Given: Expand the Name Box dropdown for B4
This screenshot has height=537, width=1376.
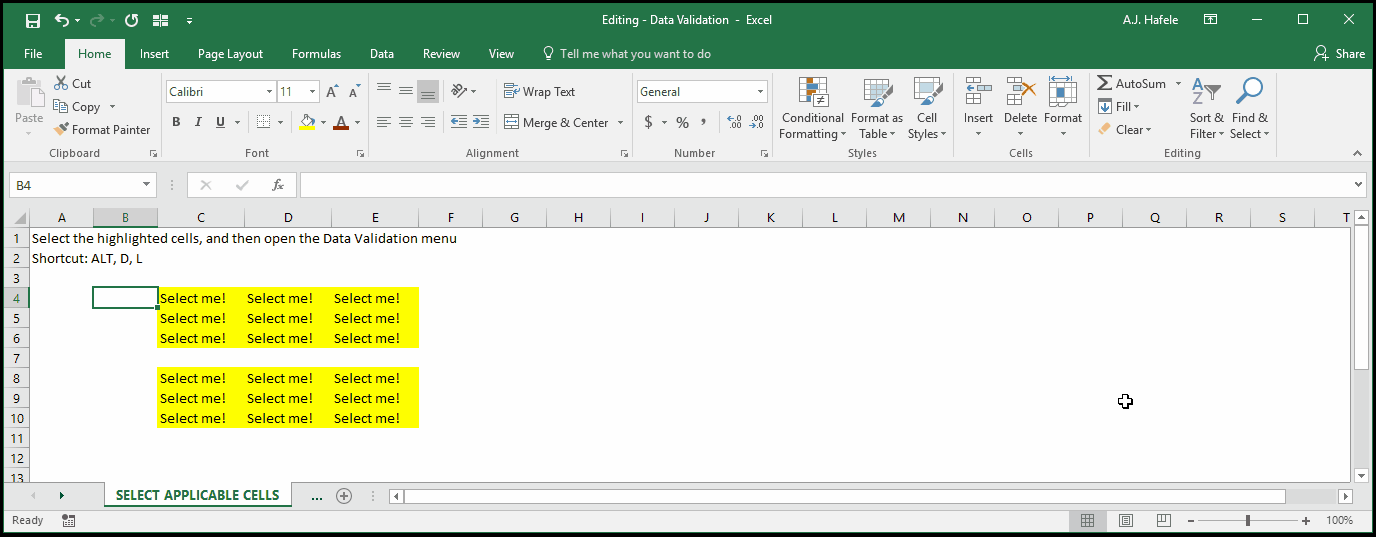Looking at the screenshot, I should tap(147, 185).
